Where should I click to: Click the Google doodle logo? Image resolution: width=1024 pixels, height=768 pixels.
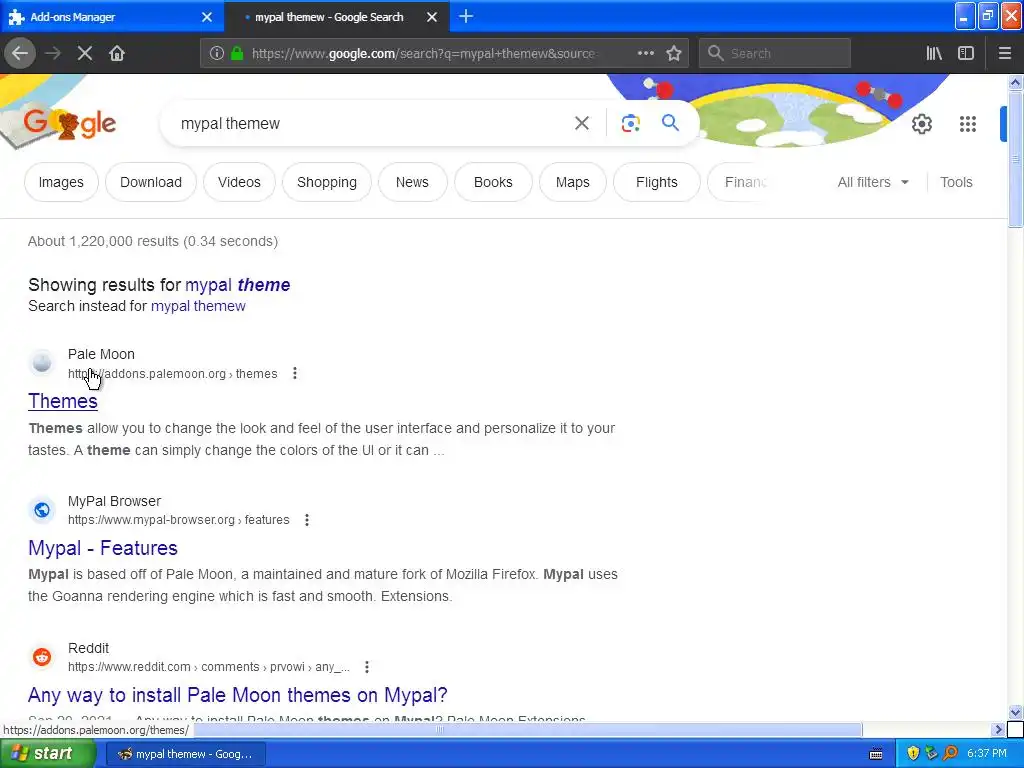tap(70, 123)
